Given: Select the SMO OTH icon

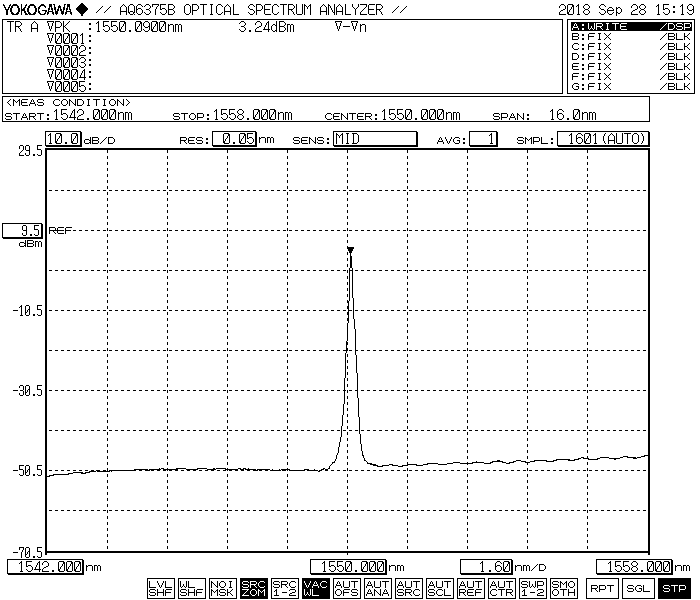Looking at the screenshot, I should (563, 588).
